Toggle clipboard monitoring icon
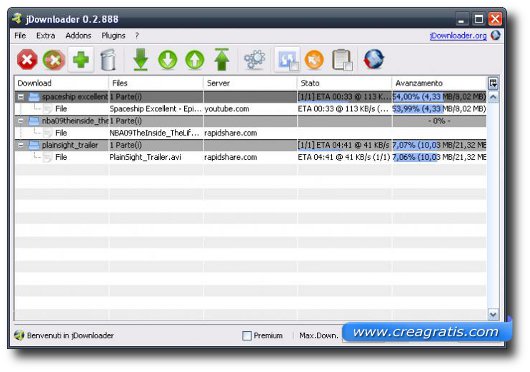530x372 pixels. (x=342, y=60)
